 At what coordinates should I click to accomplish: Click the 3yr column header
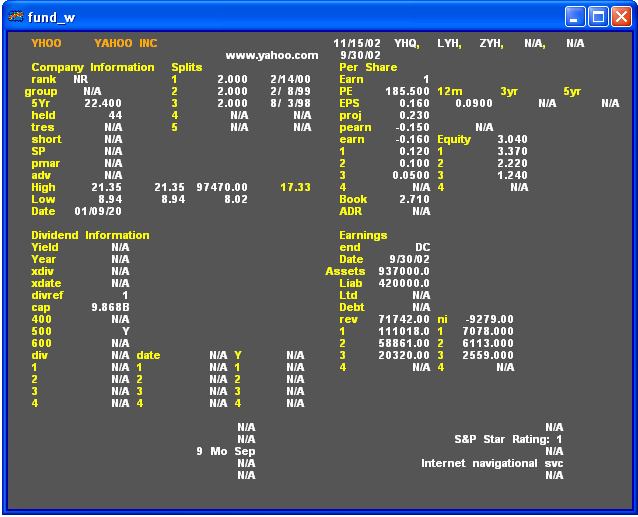coord(509,92)
